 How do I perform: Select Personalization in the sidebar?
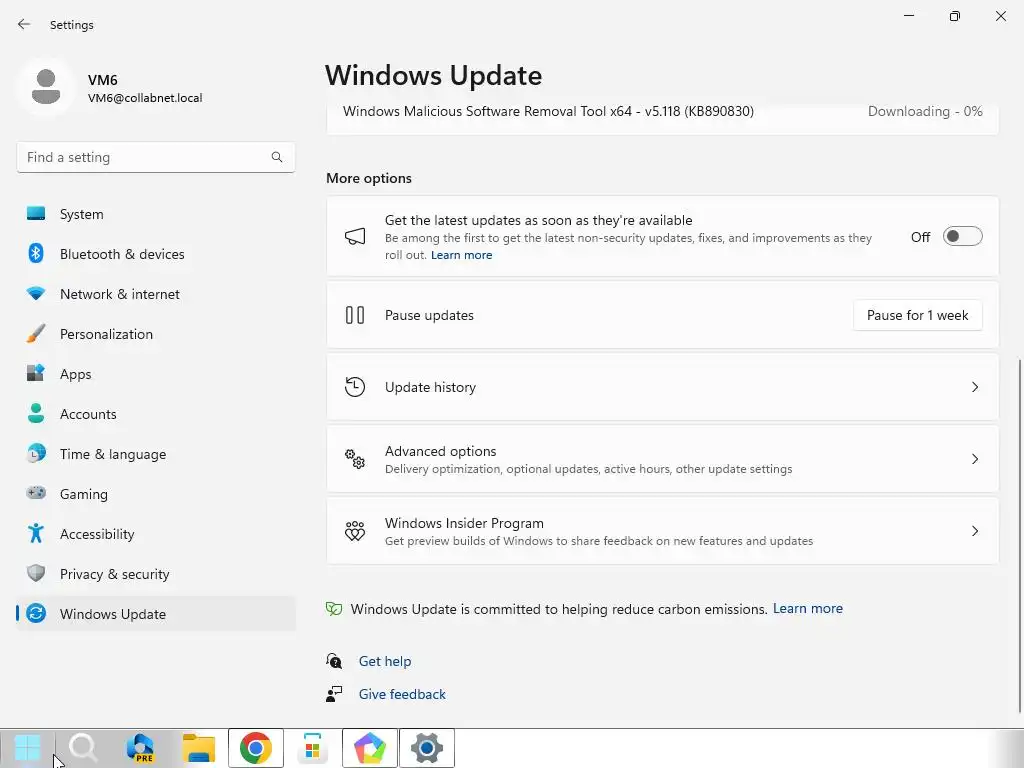coord(155,334)
